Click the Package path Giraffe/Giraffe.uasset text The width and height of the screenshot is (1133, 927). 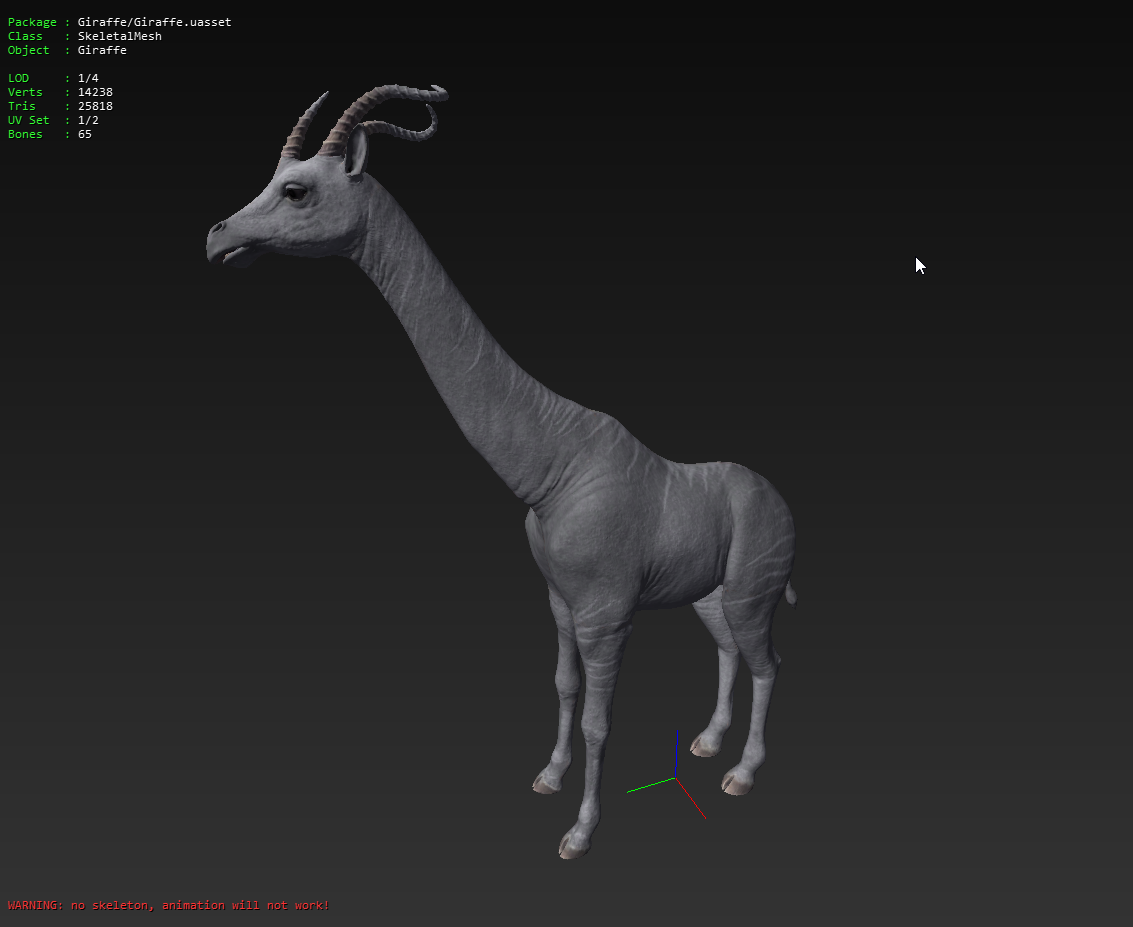(154, 22)
